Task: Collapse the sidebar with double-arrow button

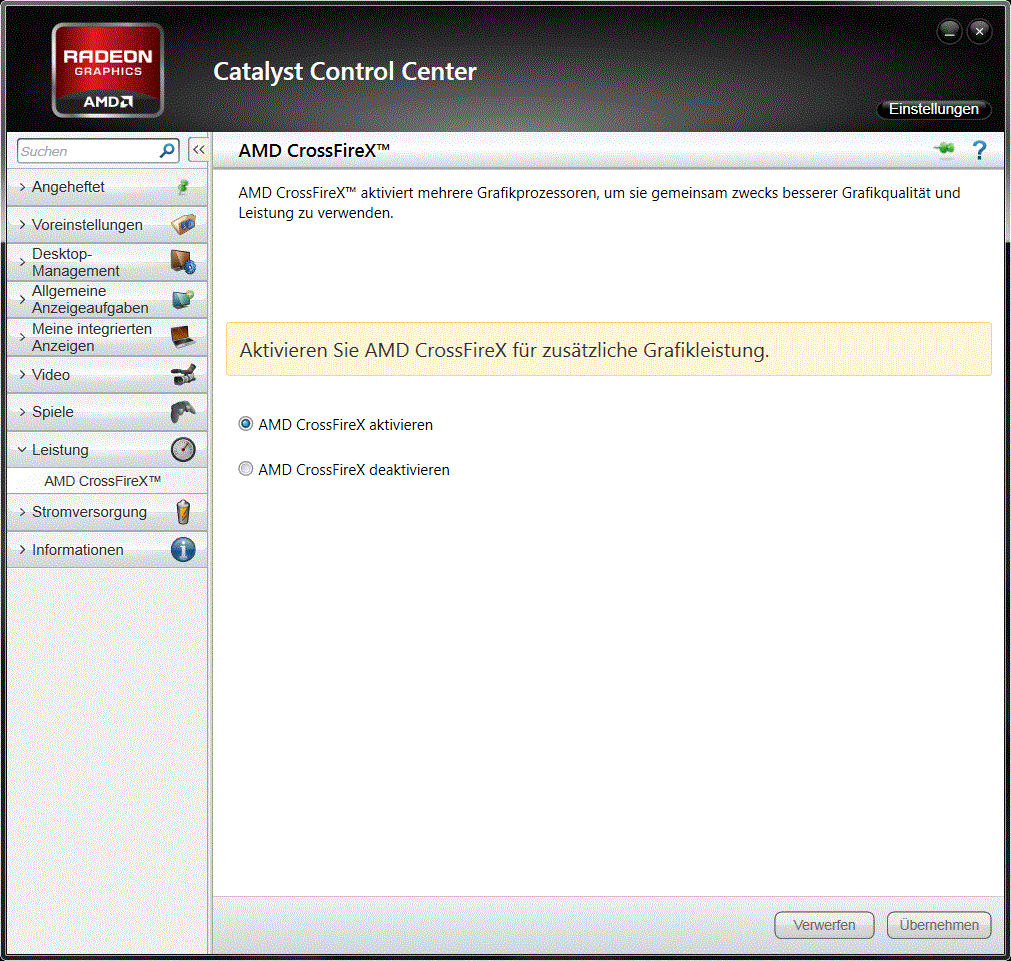Action: click(x=198, y=150)
